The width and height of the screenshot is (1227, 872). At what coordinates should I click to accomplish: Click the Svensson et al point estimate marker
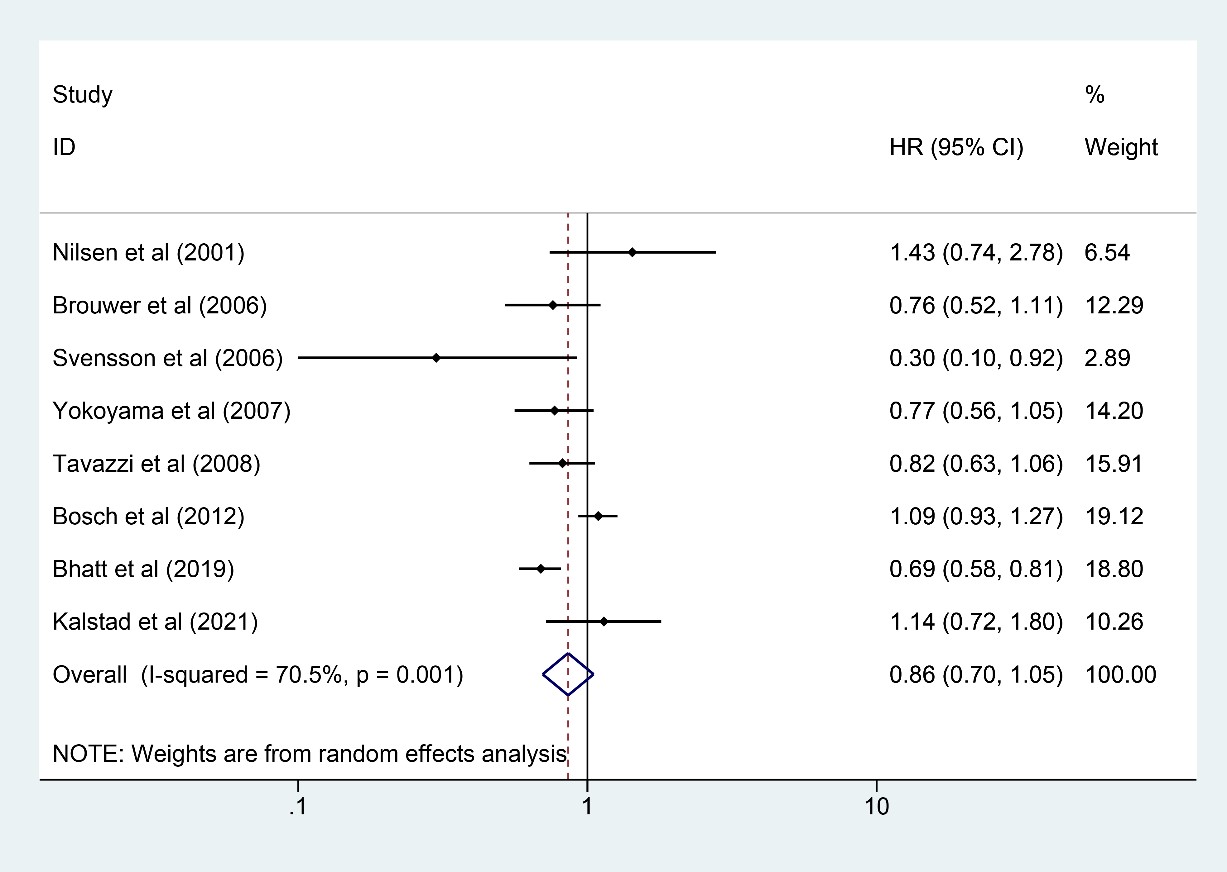pyautogui.click(x=436, y=357)
